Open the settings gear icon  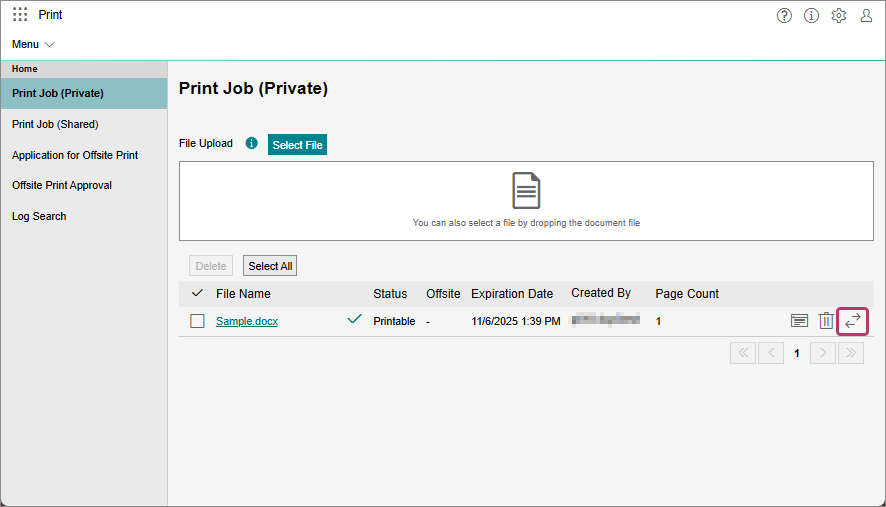[x=839, y=16]
